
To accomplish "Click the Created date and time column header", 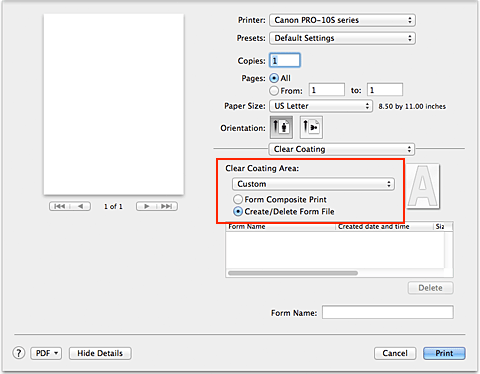I will [384, 227].
